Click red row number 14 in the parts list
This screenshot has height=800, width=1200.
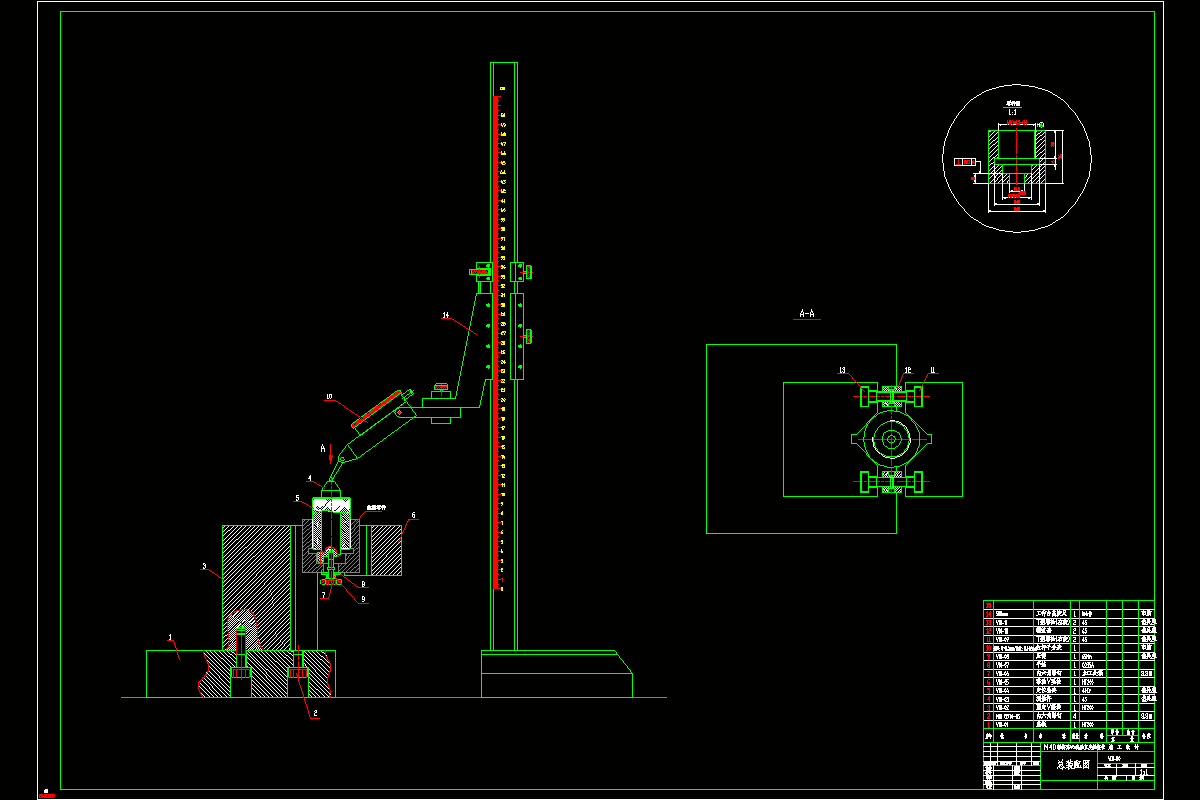tap(988, 614)
